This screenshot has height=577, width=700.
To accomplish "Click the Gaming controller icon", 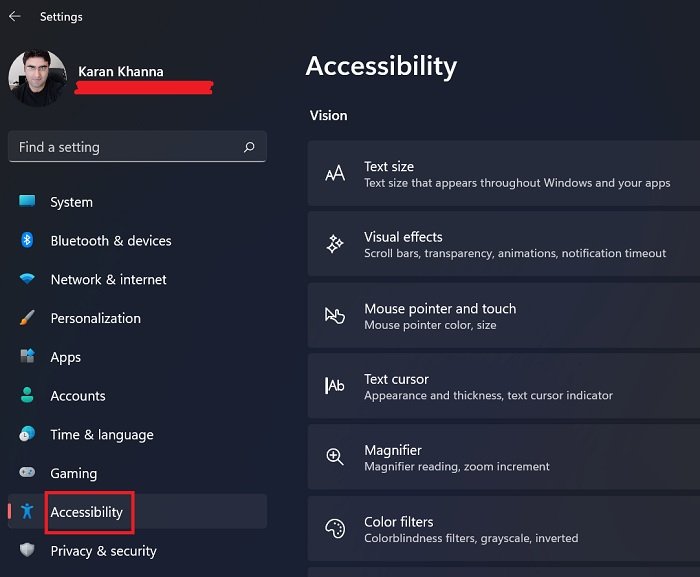I will point(28,473).
